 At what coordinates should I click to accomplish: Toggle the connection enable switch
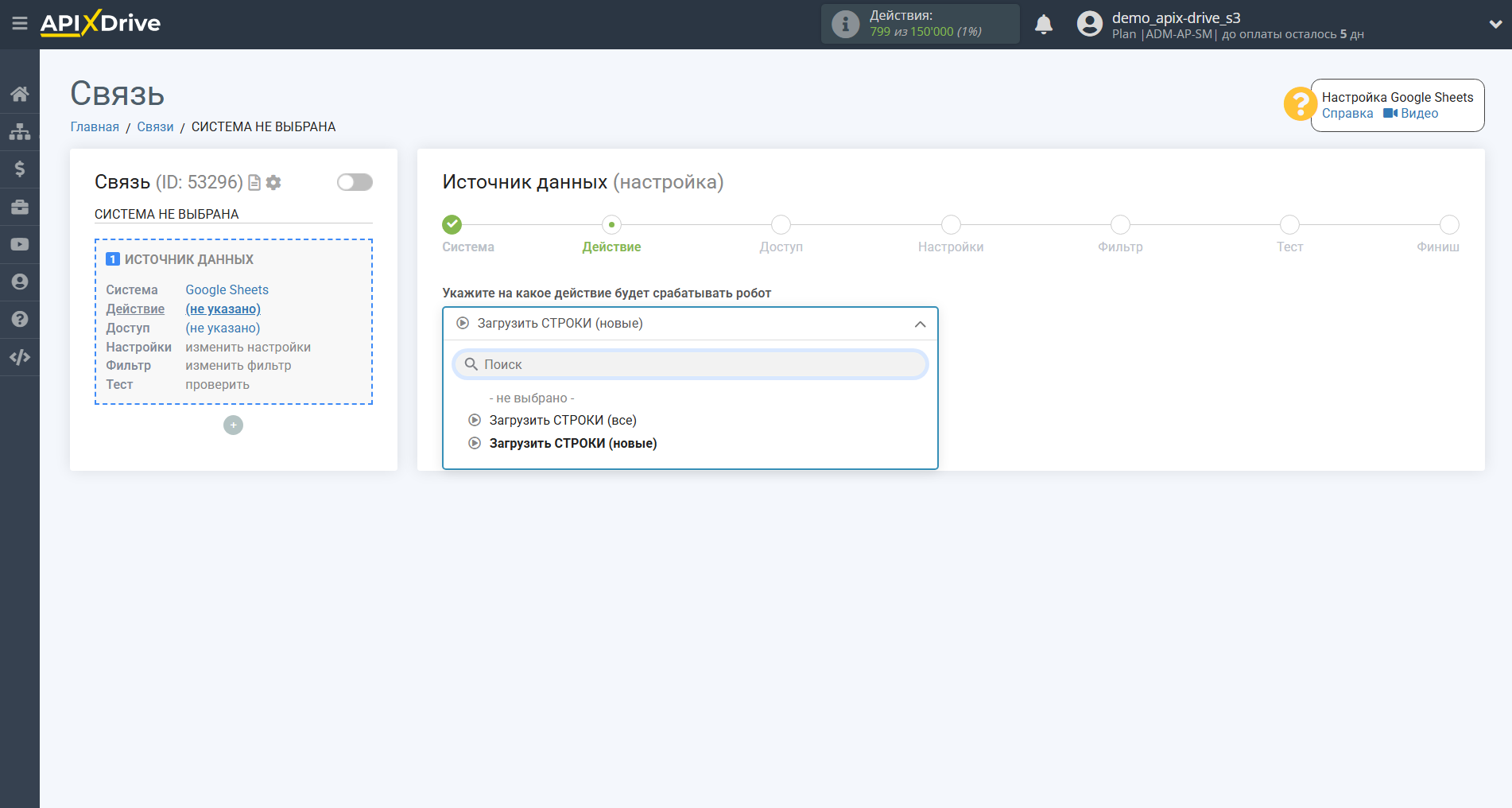click(x=355, y=182)
